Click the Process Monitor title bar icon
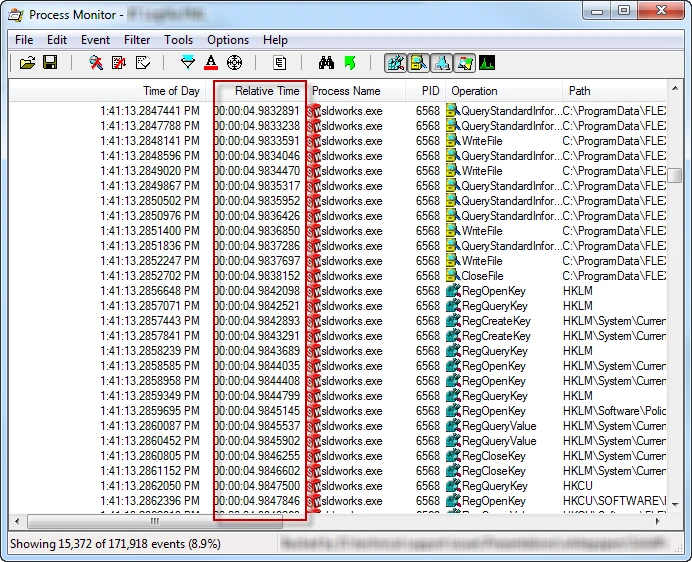The image size is (692, 562). 16,15
